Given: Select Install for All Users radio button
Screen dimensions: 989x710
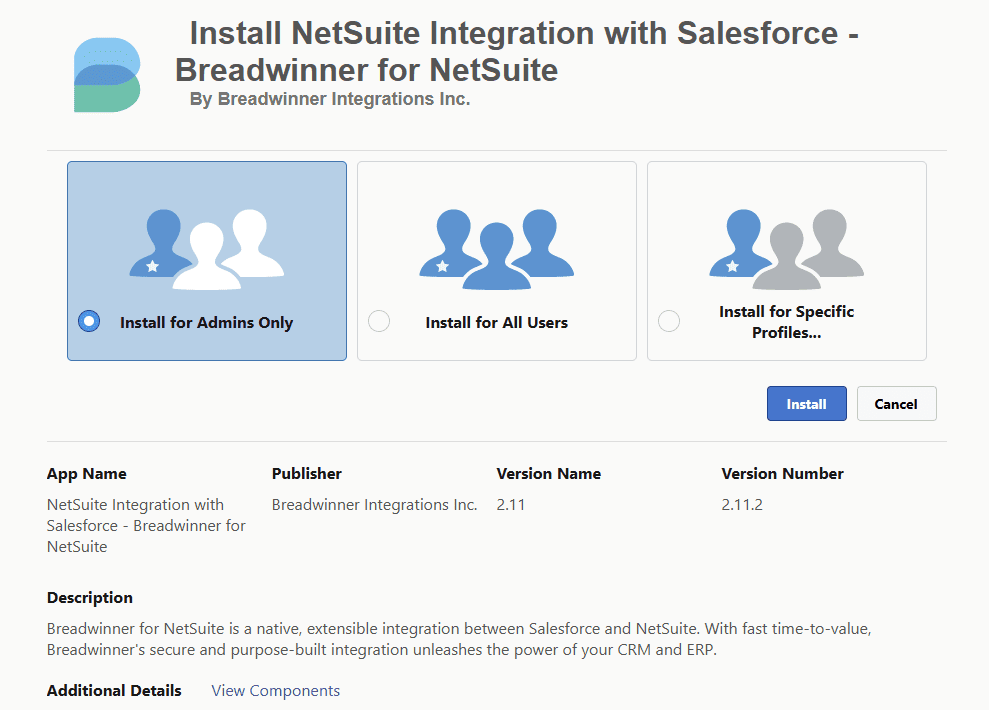Looking at the screenshot, I should click(x=379, y=321).
